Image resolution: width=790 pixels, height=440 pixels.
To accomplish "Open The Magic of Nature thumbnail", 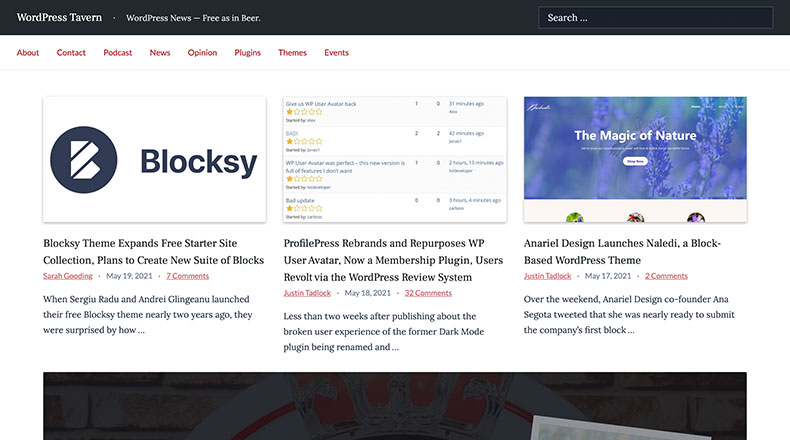I will [635, 159].
